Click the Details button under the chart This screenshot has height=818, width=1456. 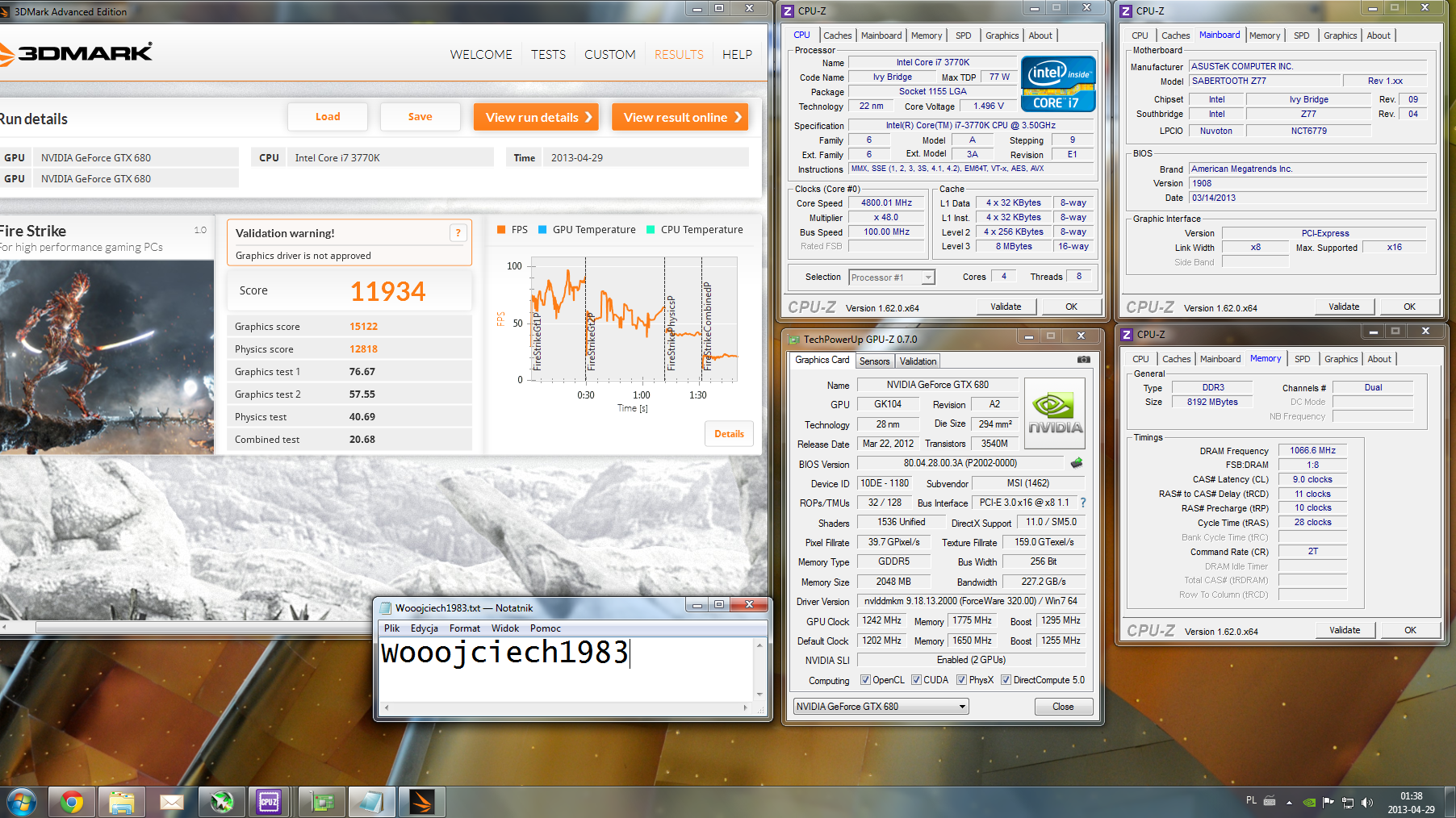pyautogui.click(x=729, y=434)
